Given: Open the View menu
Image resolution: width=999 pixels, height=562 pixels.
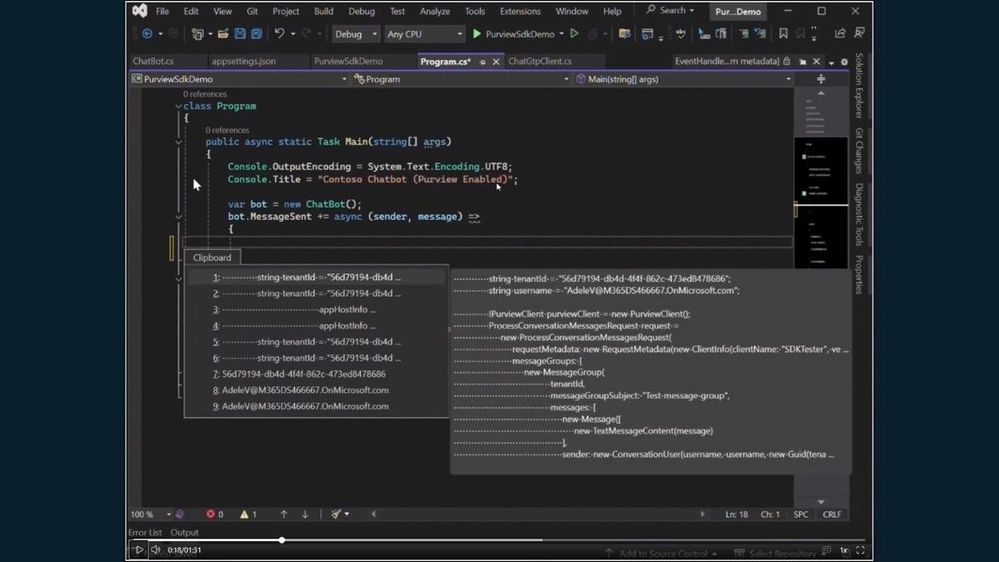Looking at the screenshot, I should (222, 11).
